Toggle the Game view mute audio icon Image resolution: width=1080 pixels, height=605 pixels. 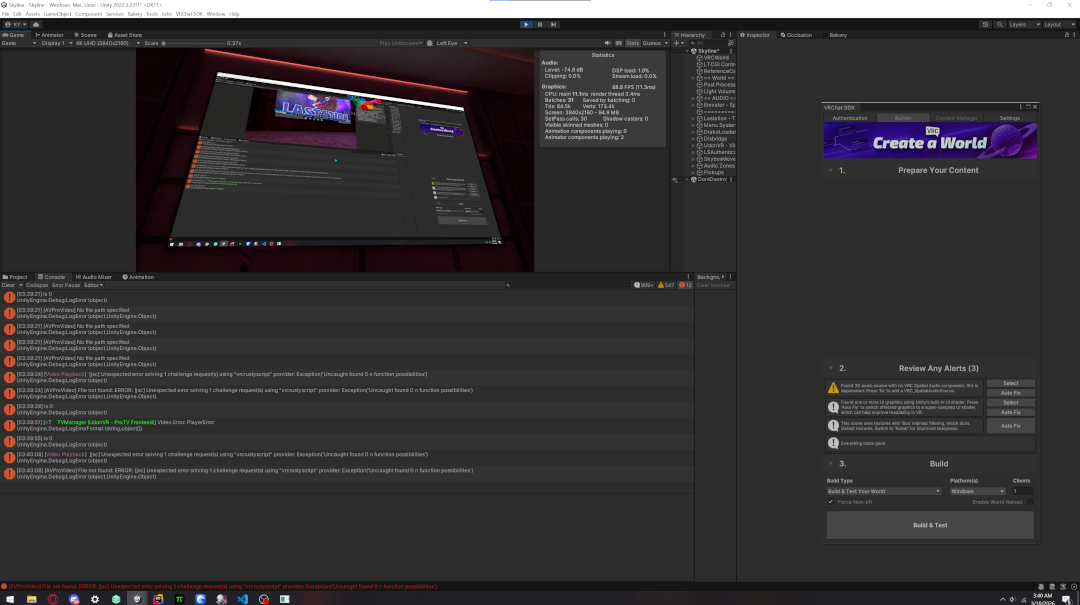tap(608, 43)
